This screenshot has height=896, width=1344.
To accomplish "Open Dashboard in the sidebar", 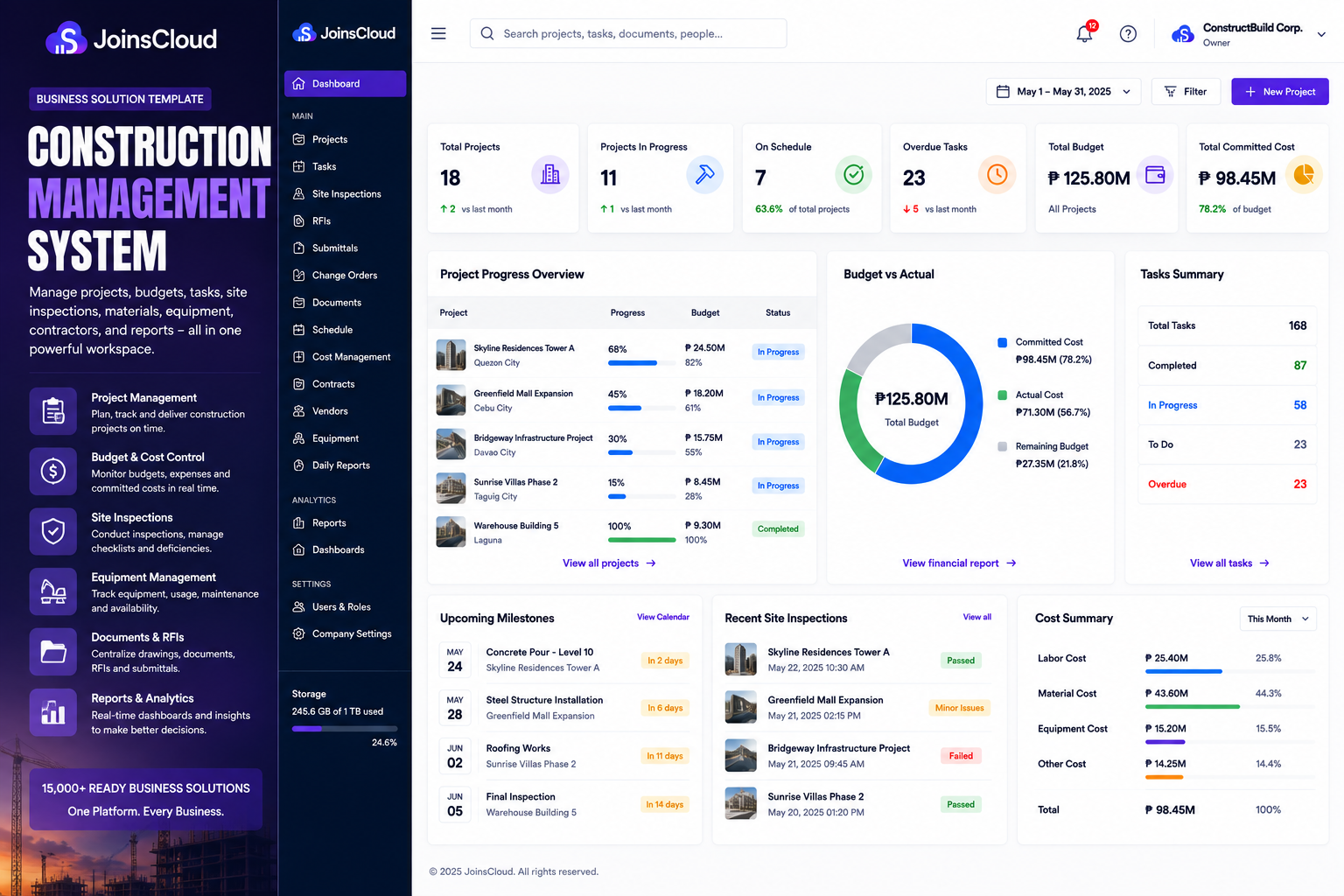I will pos(345,84).
